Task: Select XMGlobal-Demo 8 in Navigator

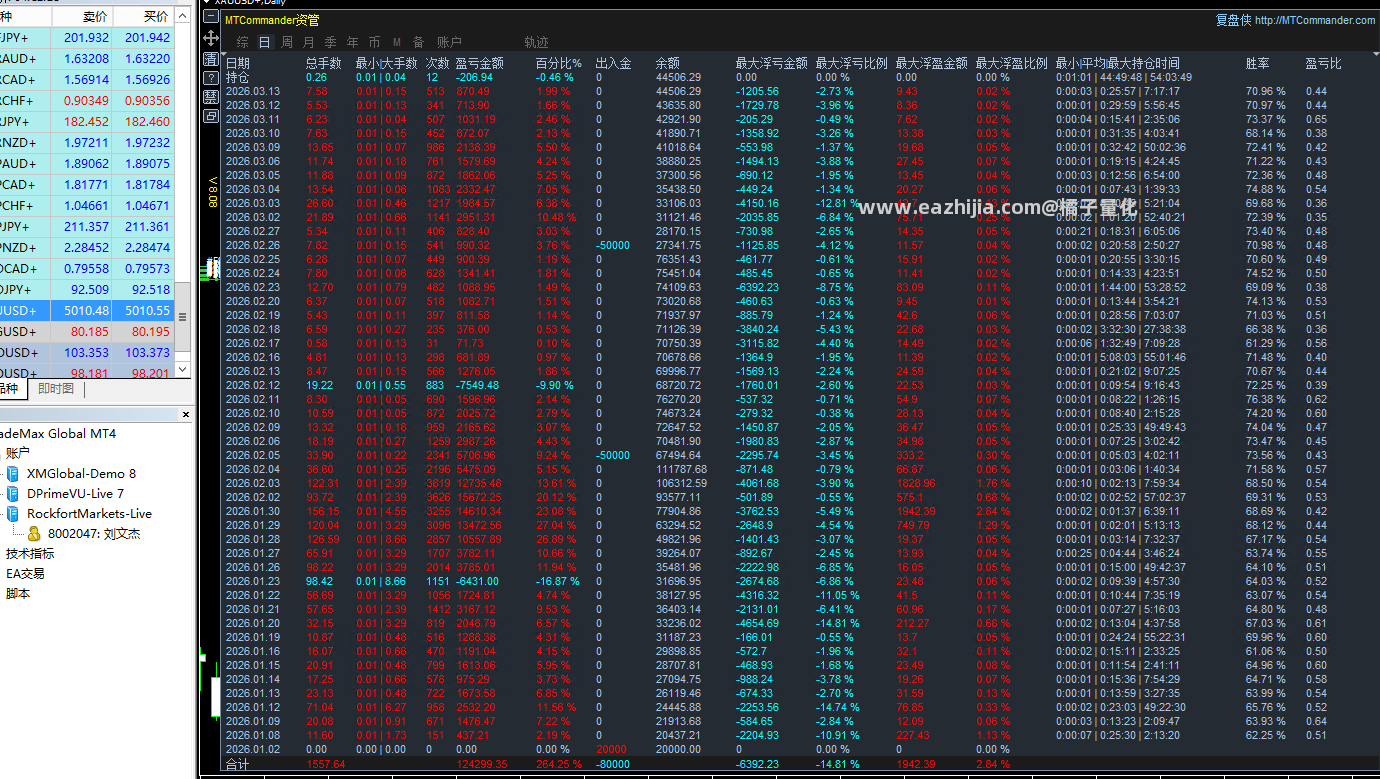Action: tap(81, 474)
